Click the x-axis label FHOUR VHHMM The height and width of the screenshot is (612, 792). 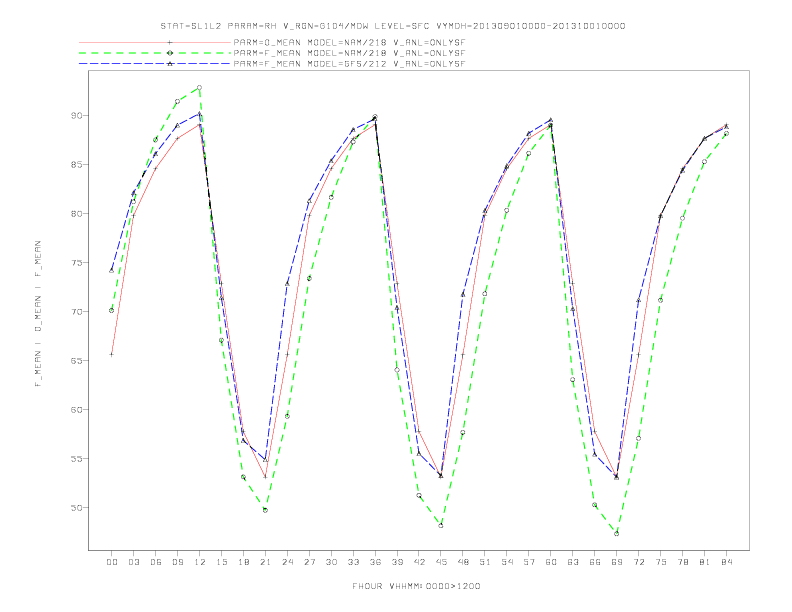pos(416,586)
